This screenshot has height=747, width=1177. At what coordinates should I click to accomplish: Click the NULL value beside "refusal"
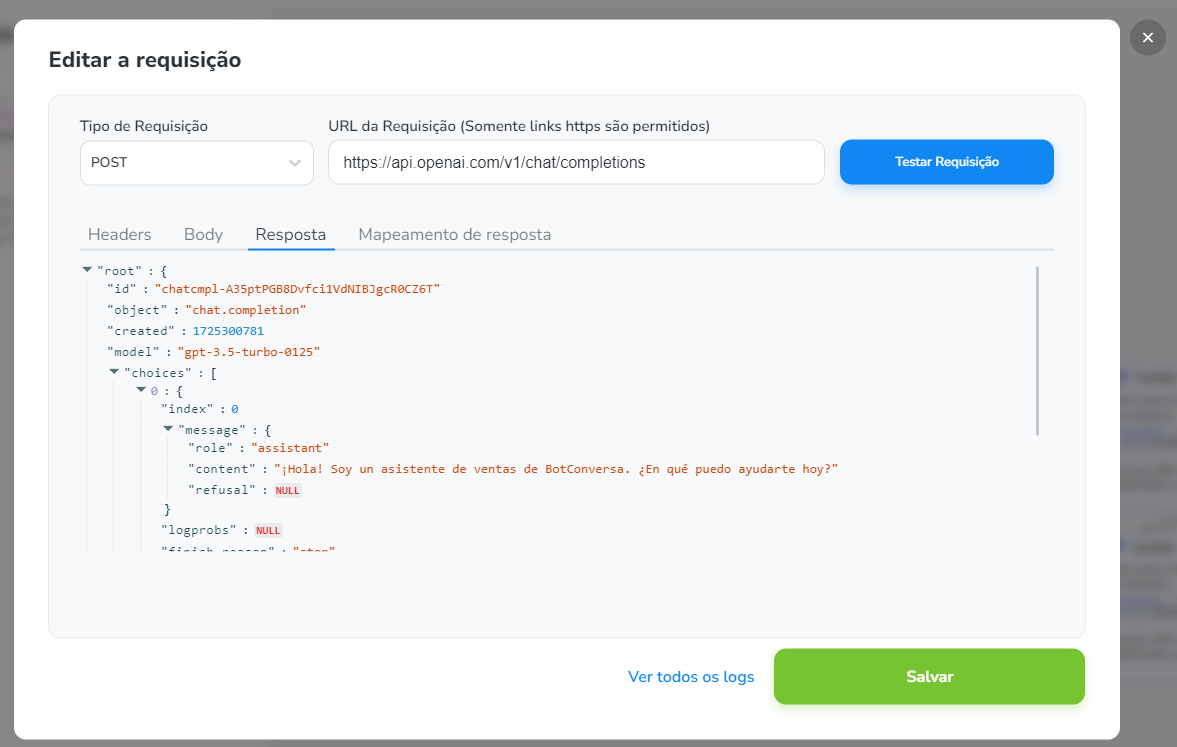tap(288, 491)
